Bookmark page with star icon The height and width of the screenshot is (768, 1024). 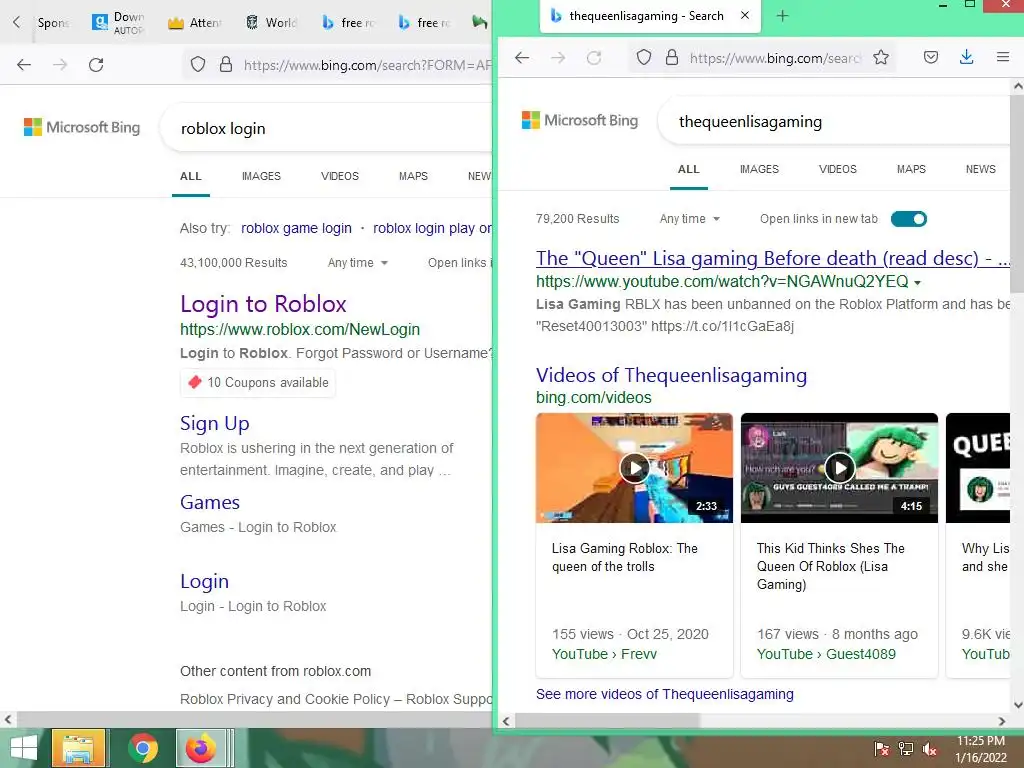881,57
